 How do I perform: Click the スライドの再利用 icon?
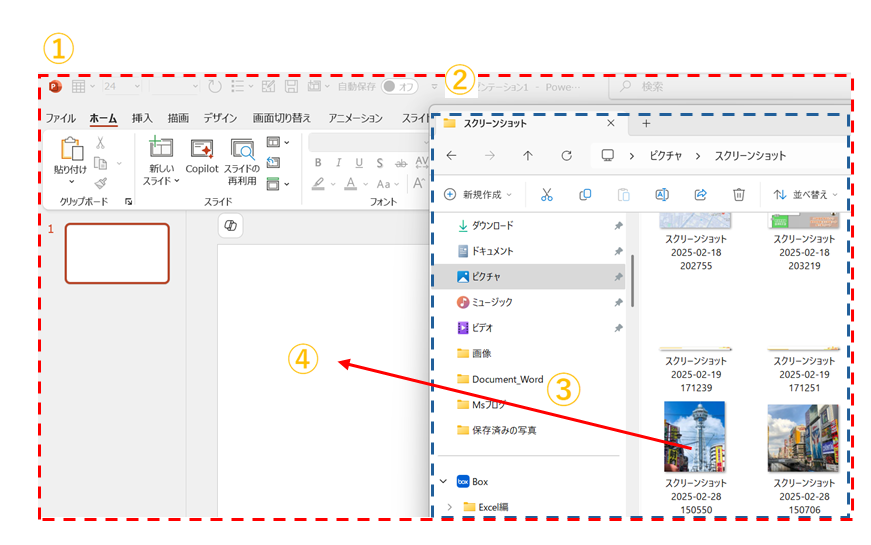point(242,150)
